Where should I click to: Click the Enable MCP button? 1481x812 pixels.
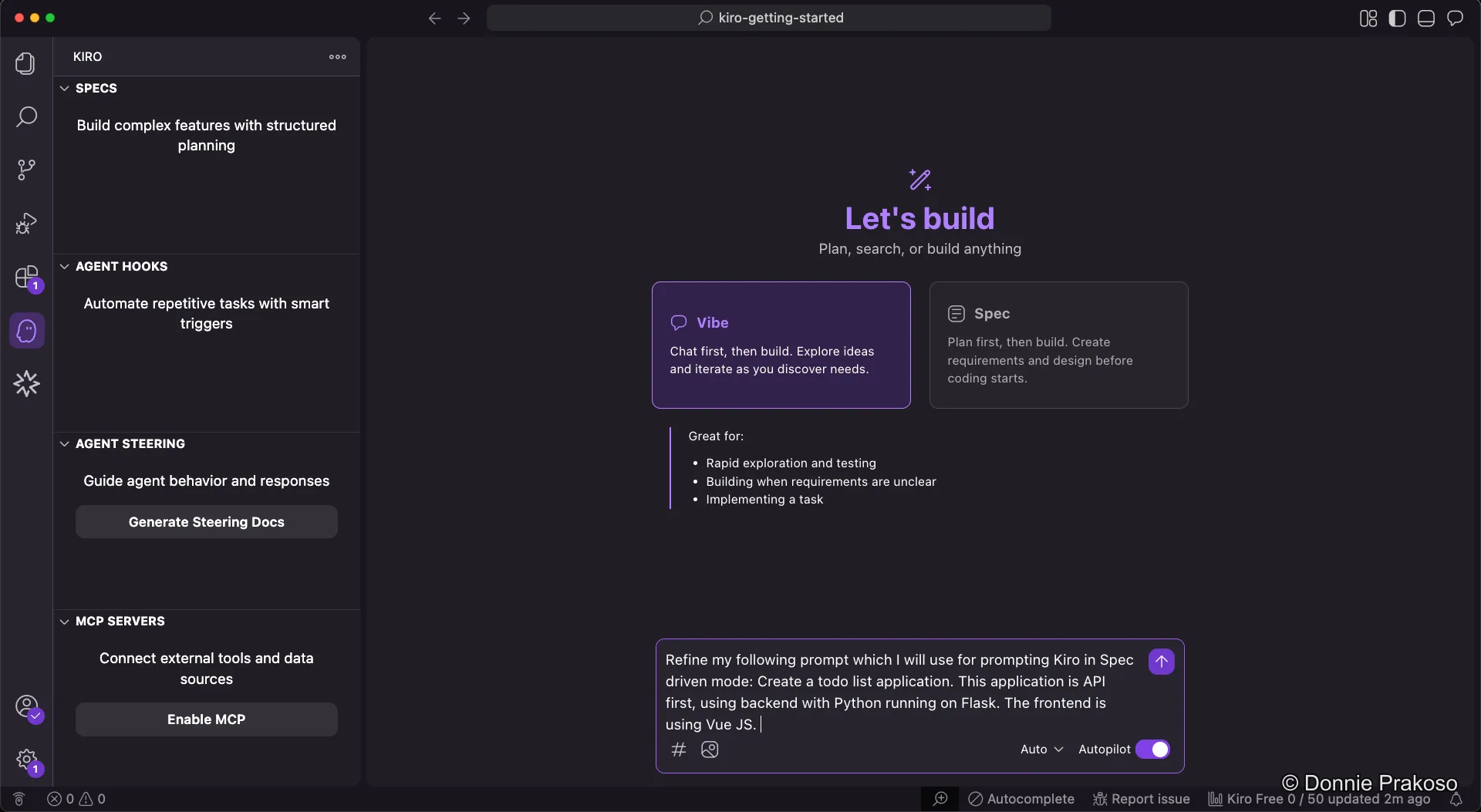(206, 719)
